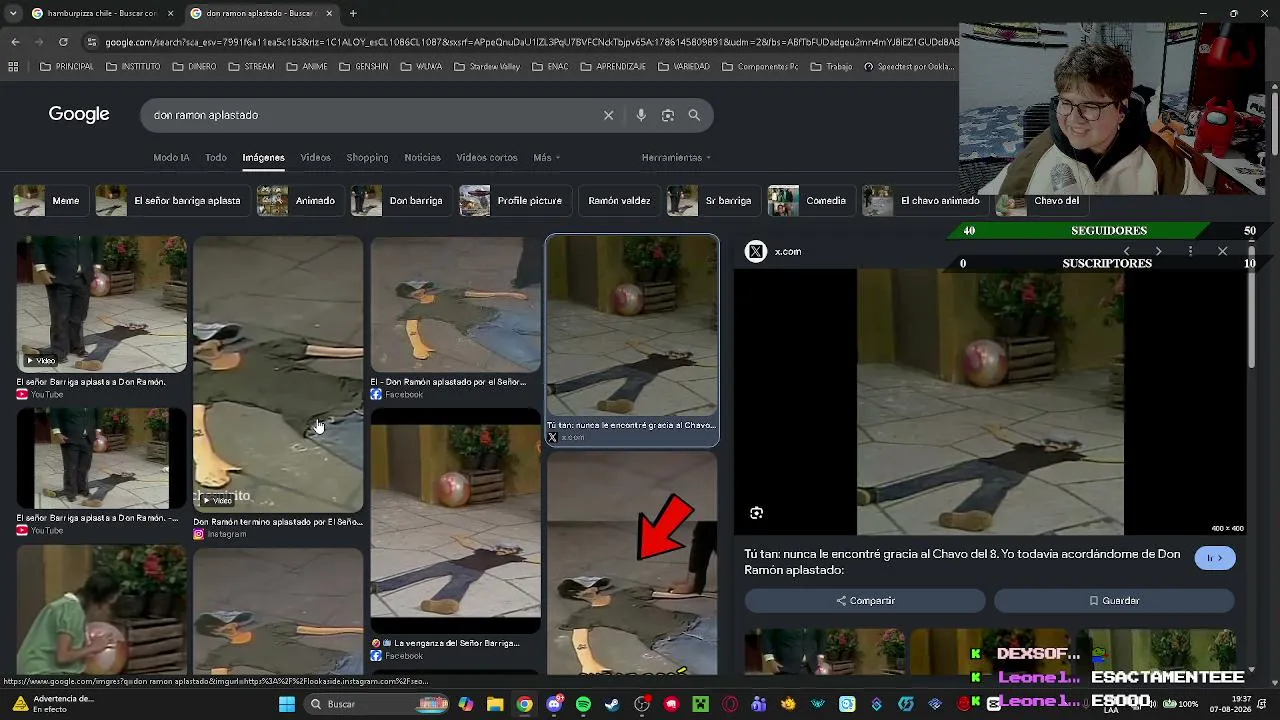Search by image with Google Lens
The image size is (1280, 720).
(668, 115)
